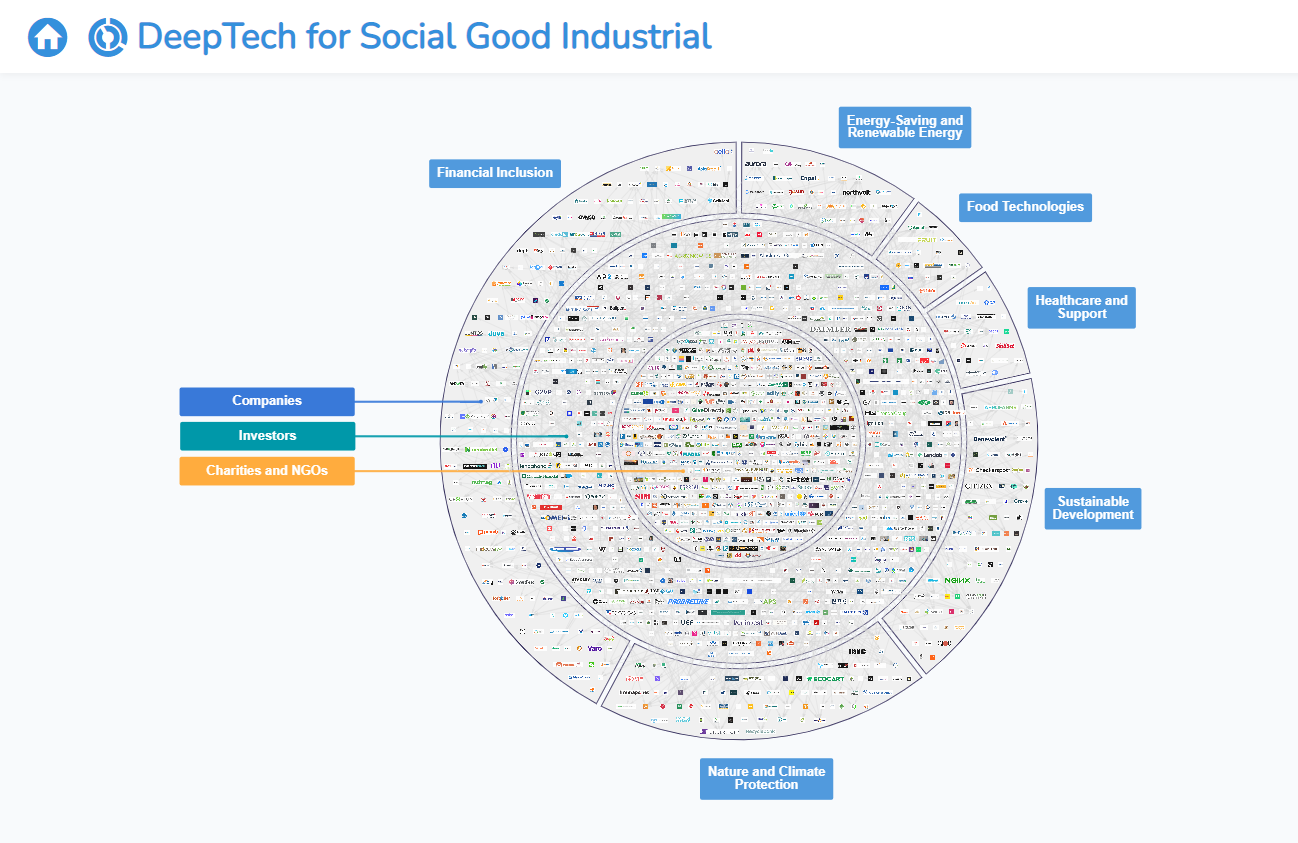1298x843 pixels.
Task: Click the DeepTech circular logo icon
Action: pyautogui.click(x=107, y=38)
